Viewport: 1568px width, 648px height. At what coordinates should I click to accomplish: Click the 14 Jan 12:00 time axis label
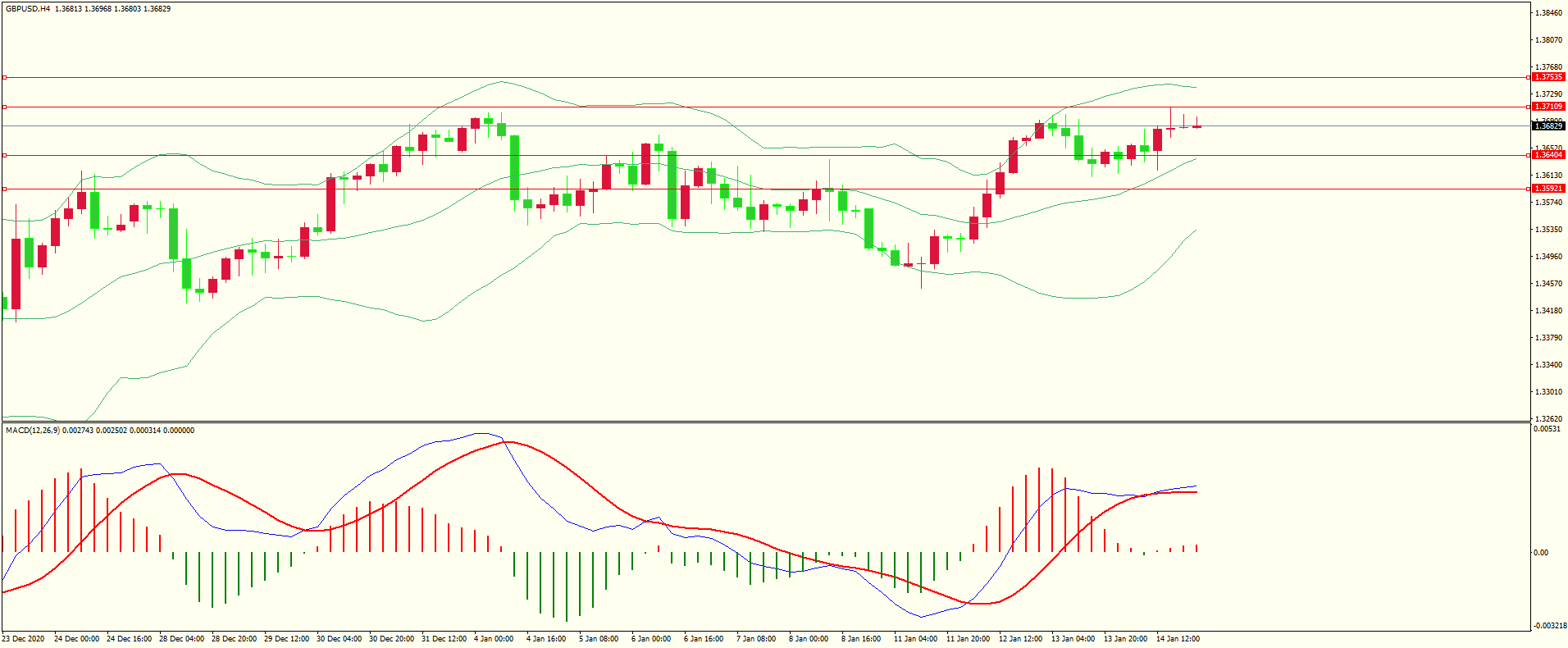tap(1178, 639)
